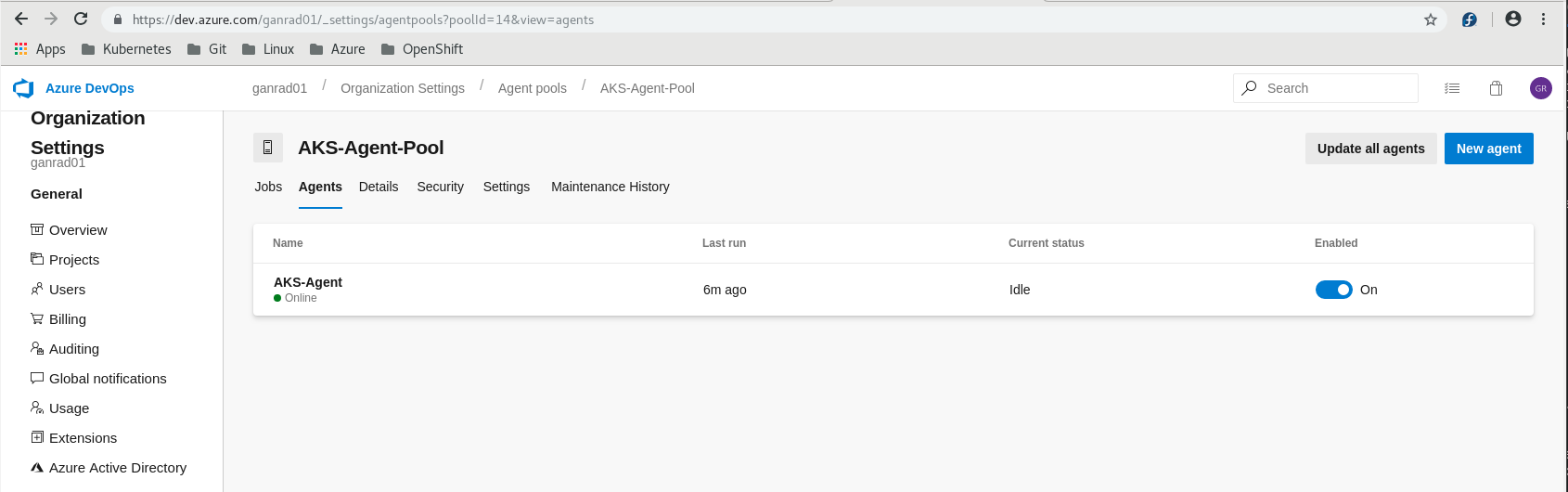Open the ganrad01 breadcrumb link
Screen dimensions: 1568x492
279,88
